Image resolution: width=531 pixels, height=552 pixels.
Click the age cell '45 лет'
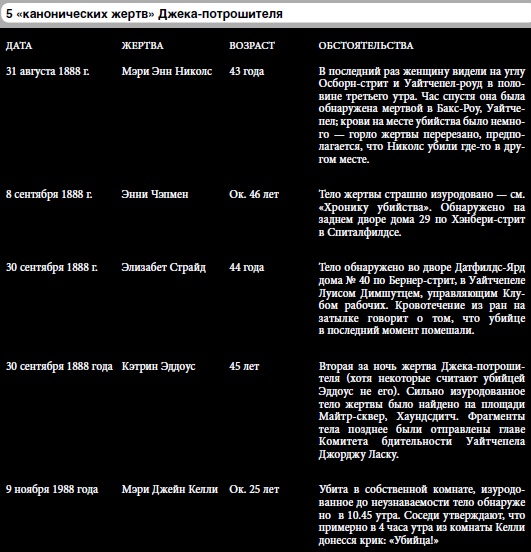(x=244, y=366)
